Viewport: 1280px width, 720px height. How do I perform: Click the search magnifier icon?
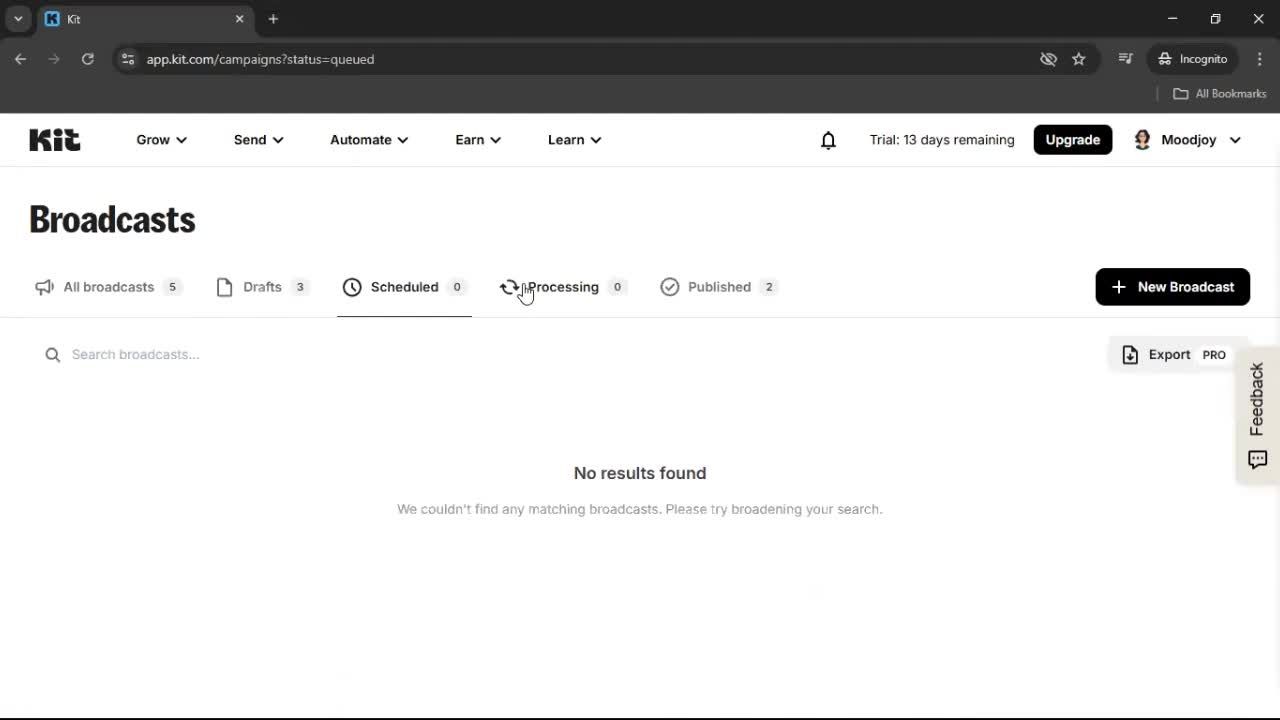click(x=52, y=354)
